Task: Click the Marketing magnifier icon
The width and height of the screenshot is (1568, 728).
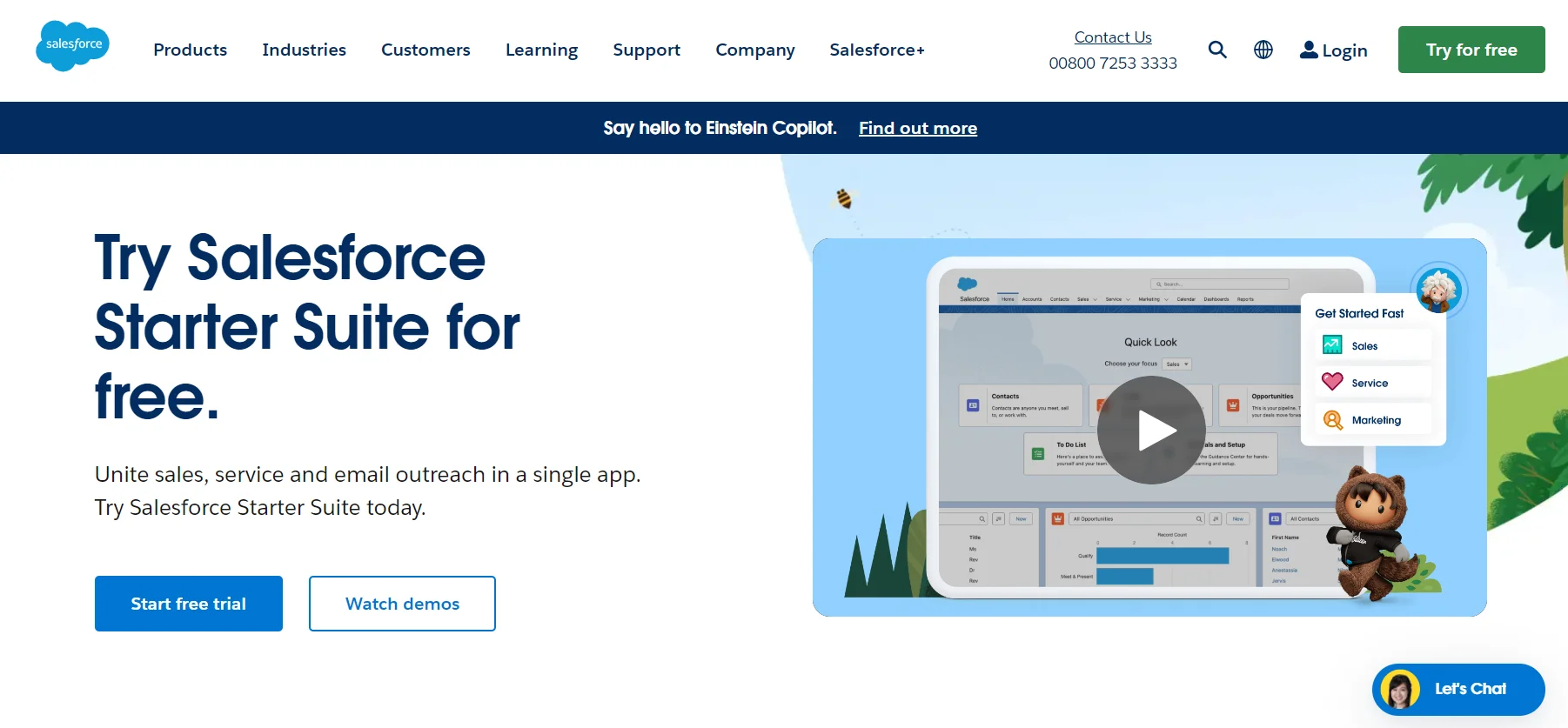Action: tap(1332, 420)
